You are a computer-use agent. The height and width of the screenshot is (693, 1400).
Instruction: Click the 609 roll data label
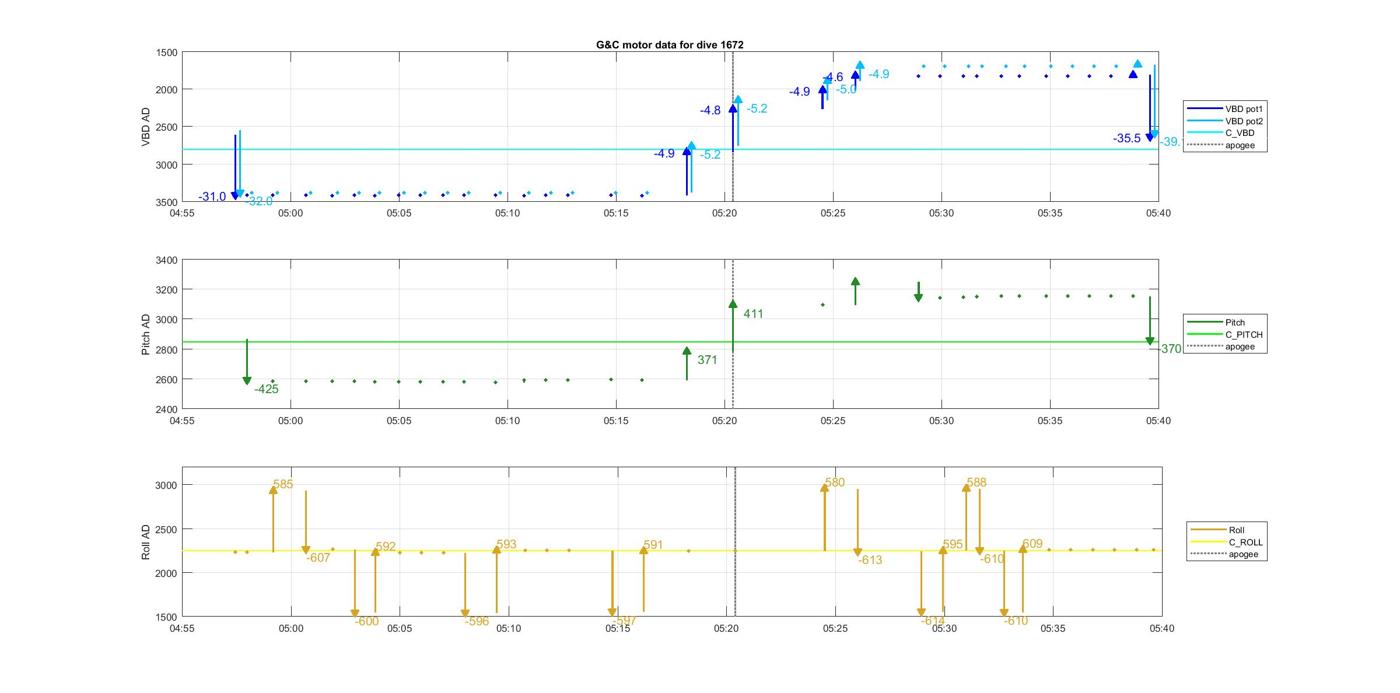(x=1033, y=545)
